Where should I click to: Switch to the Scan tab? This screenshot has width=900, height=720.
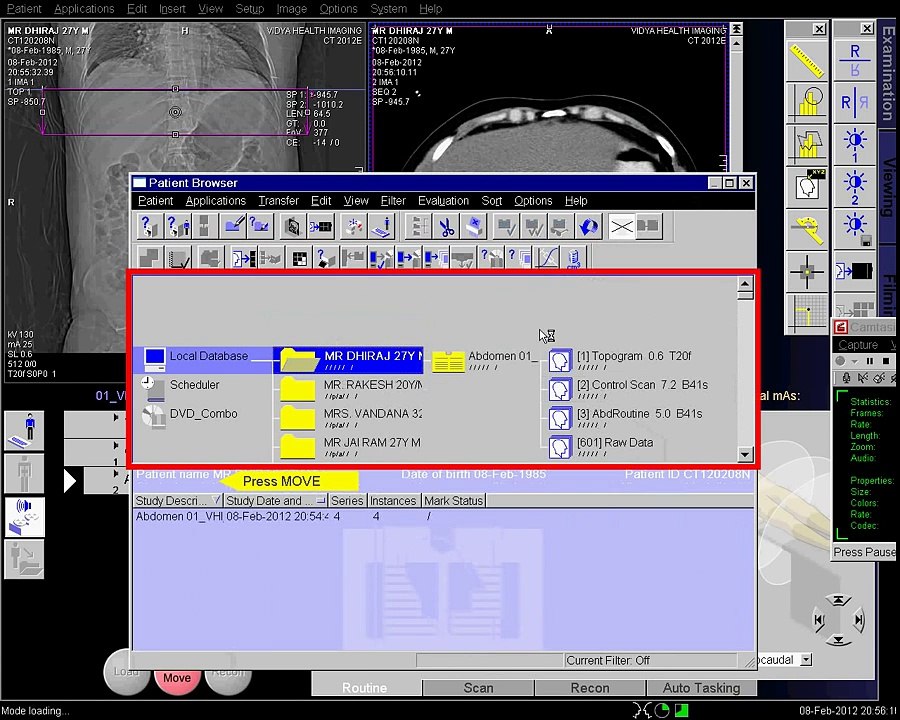(478, 687)
